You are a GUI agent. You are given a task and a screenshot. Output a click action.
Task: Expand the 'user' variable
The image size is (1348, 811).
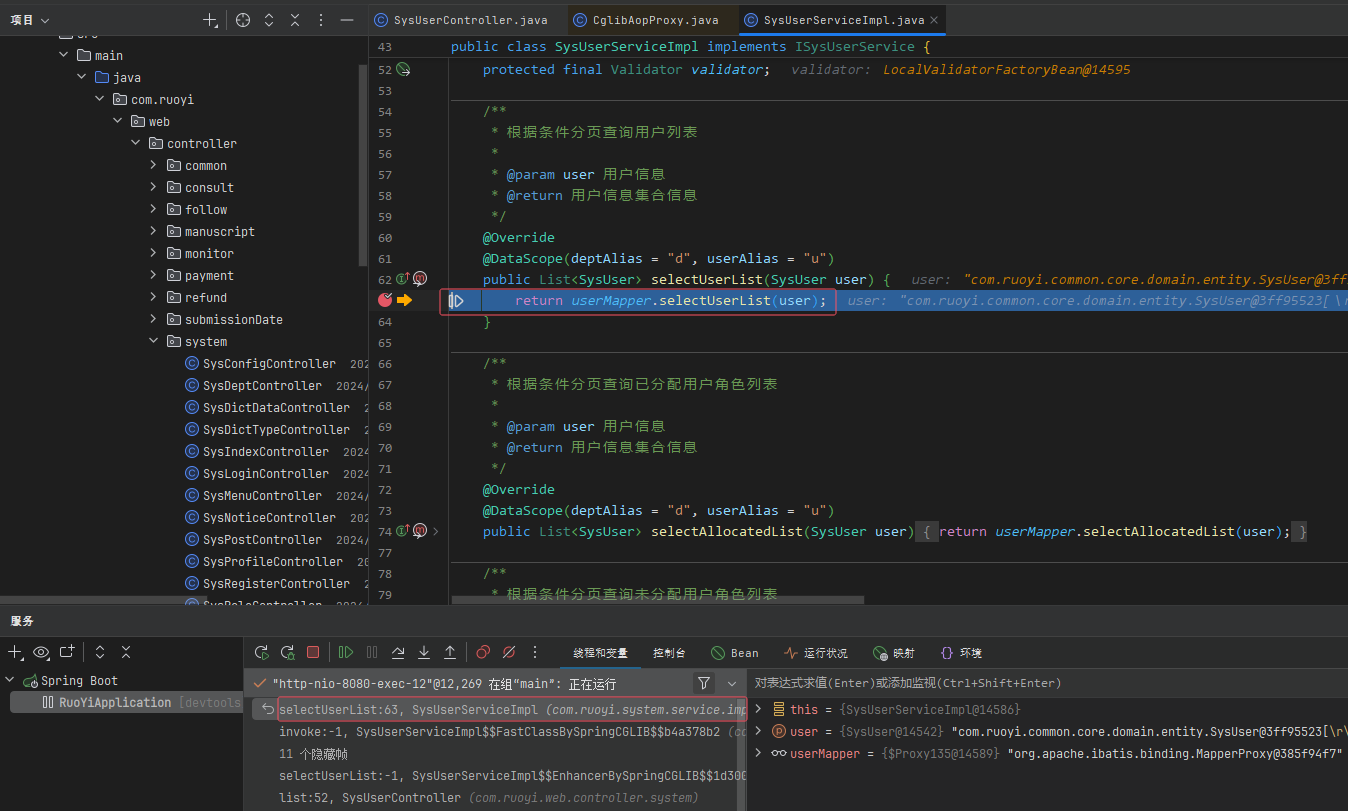coord(758,731)
